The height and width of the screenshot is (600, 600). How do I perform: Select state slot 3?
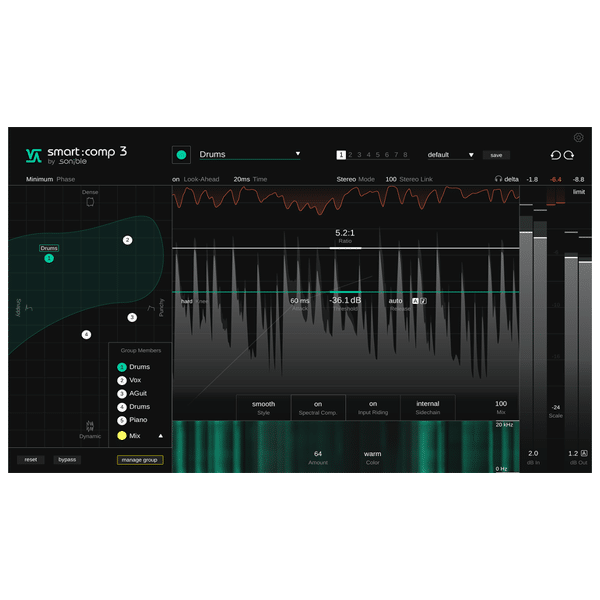(359, 155)
